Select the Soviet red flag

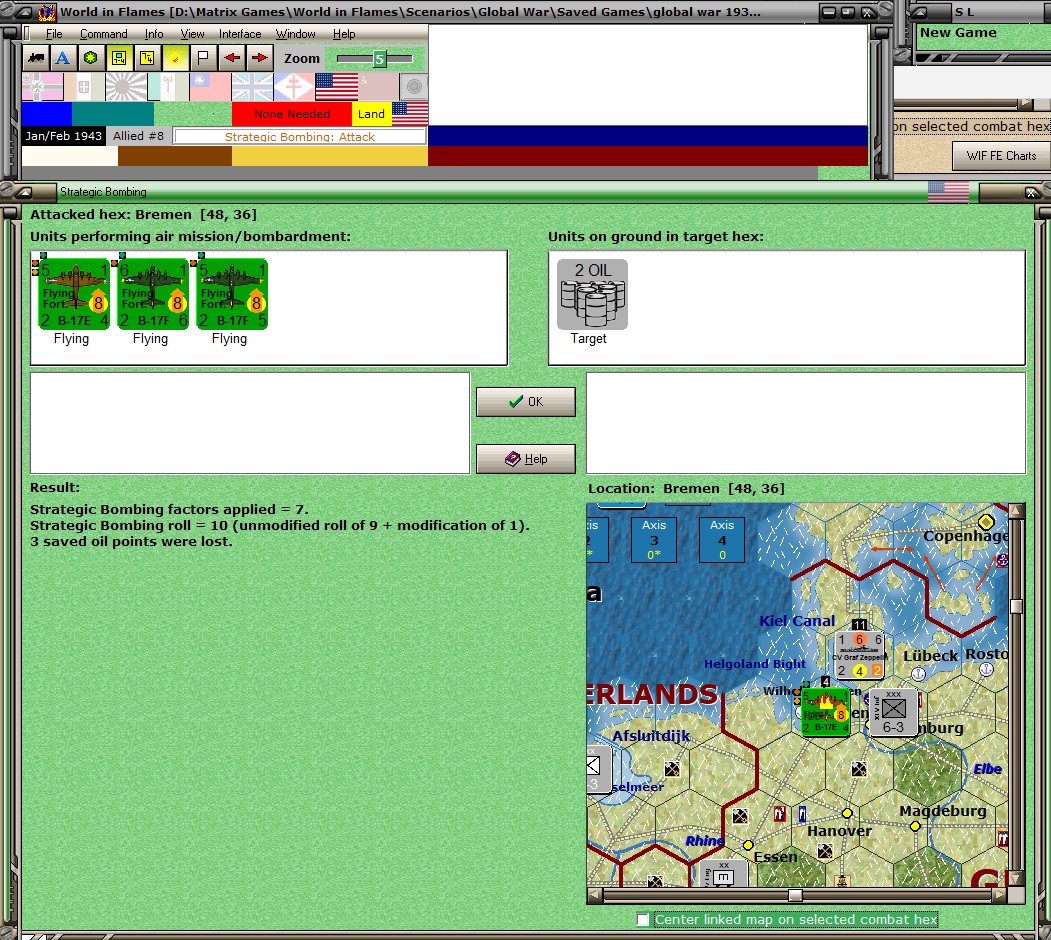click(379, 86)
